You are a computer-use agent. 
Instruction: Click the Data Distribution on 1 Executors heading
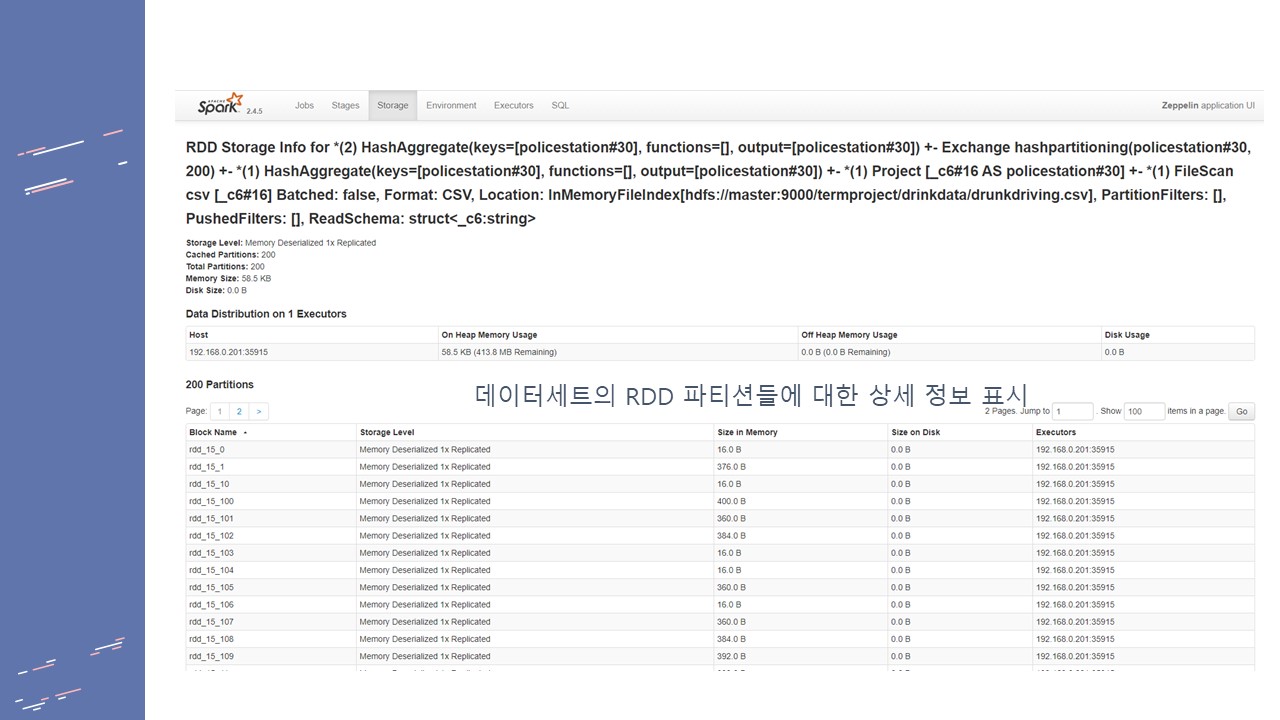click(x=266, y=314)
